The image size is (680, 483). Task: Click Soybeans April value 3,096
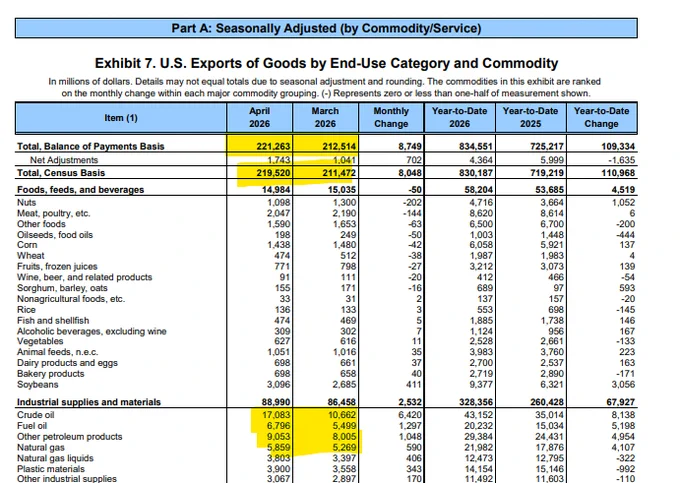278,385
